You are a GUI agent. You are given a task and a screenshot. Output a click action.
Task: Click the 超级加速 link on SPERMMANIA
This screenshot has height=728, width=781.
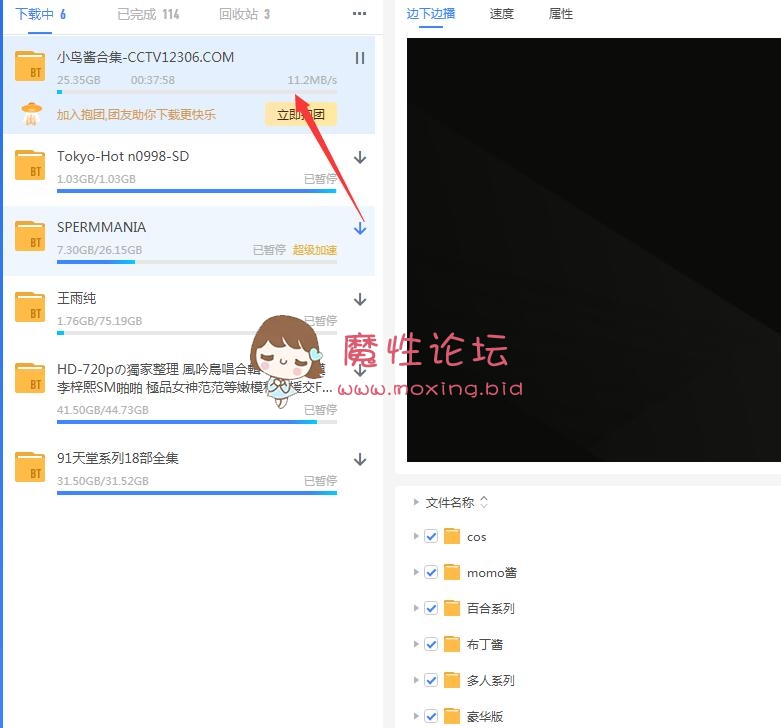point(314,250)
